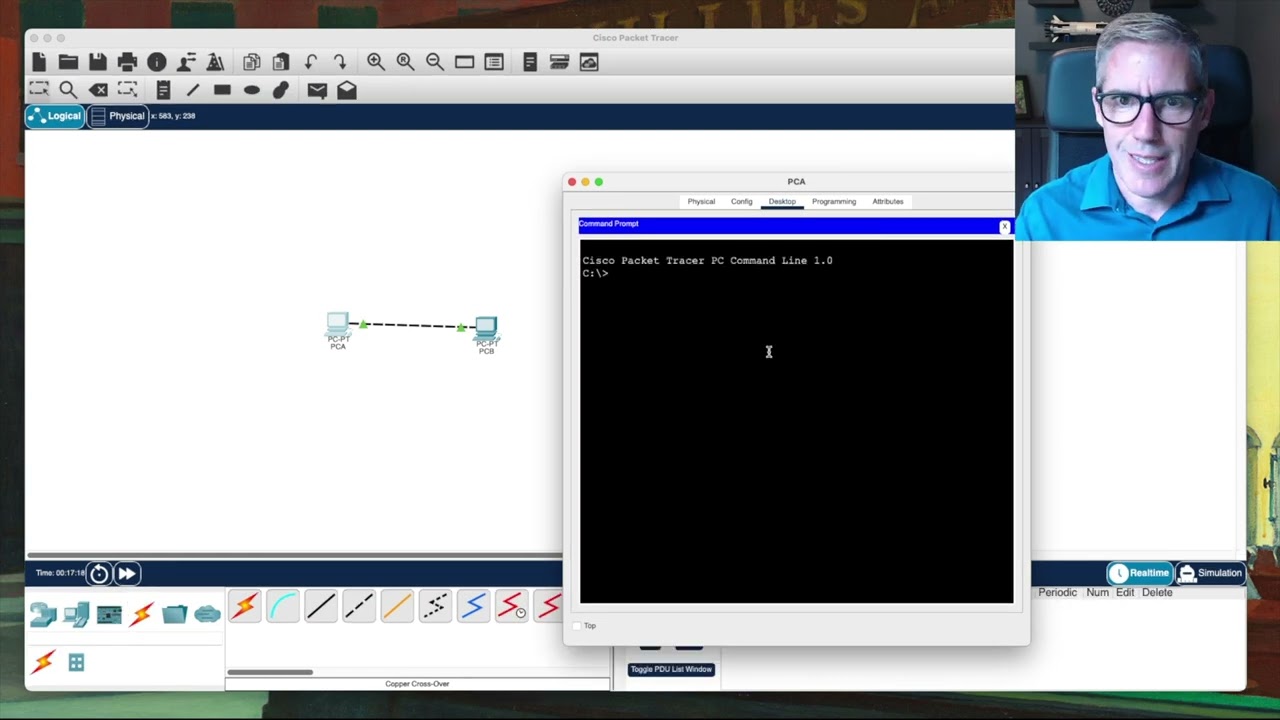The height and width of the screenshot is (720, 1280).
Task: Click the Paste icon in toolbar
Action: coord(281,62)
